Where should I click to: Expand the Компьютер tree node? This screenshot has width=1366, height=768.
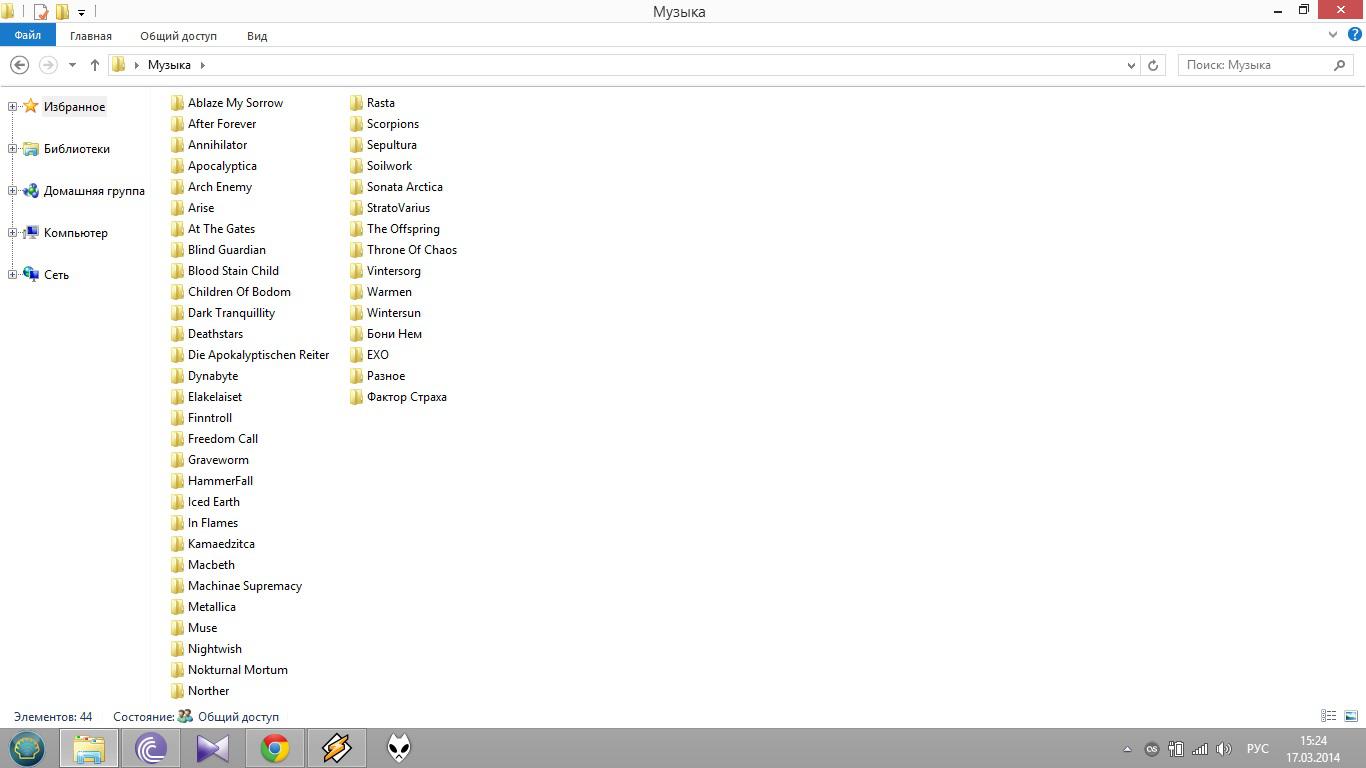click(13, 233)
